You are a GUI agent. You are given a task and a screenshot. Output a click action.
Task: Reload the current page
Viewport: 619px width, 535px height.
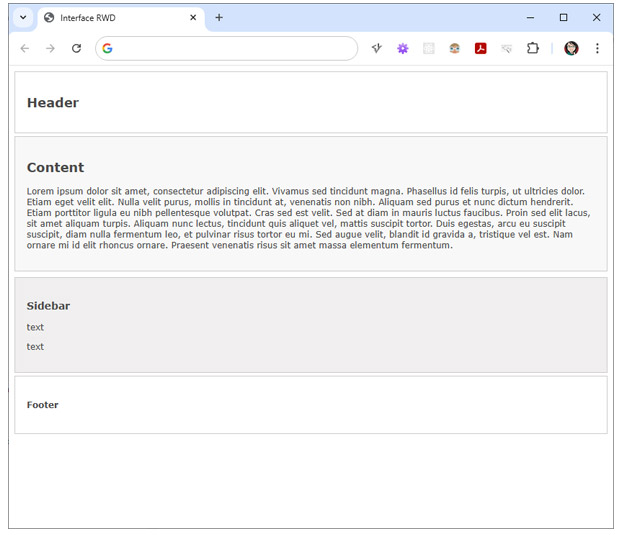76,48
